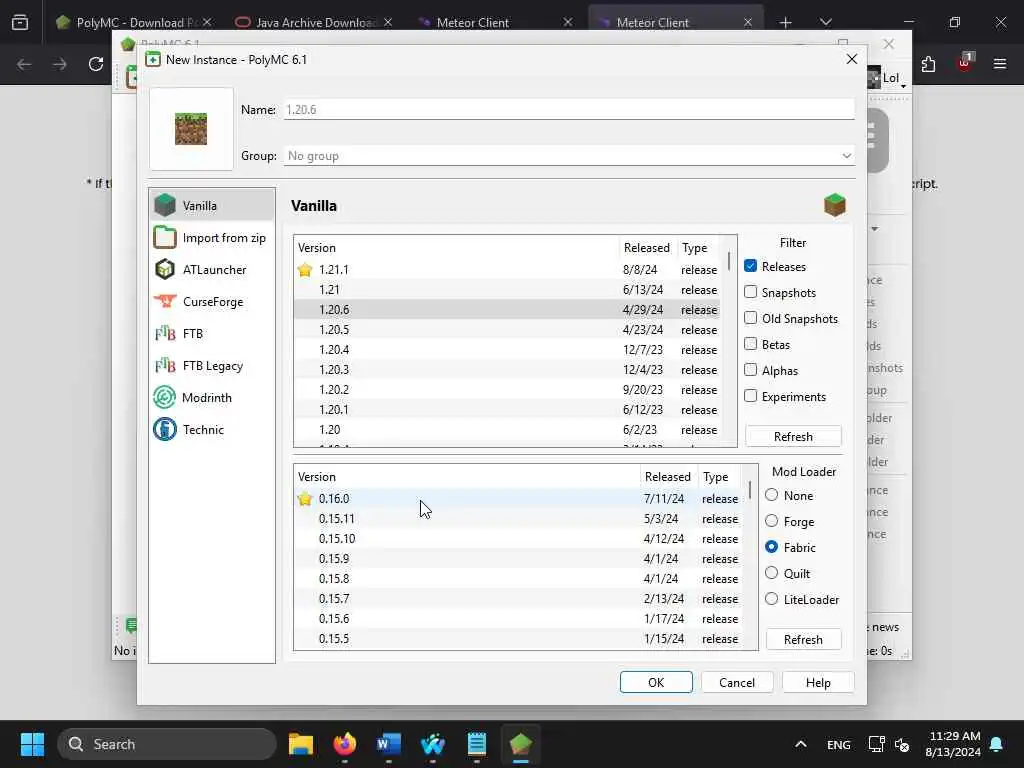Open a new browser tab
1024x768 pixels.
(x=785, y=22)
